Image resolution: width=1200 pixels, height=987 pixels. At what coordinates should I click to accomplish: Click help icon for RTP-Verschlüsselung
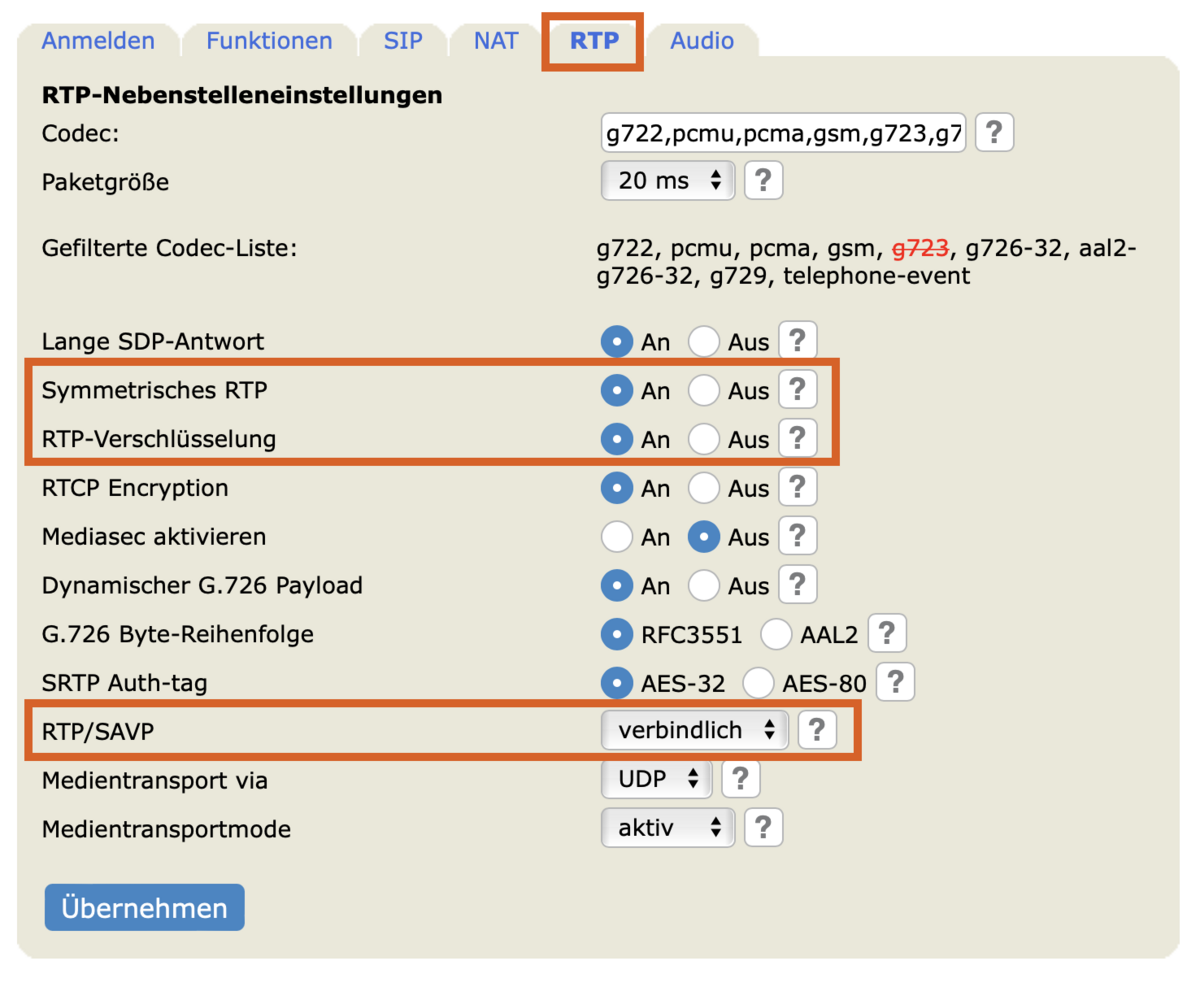pyautogui.click(x=797, y=438)
